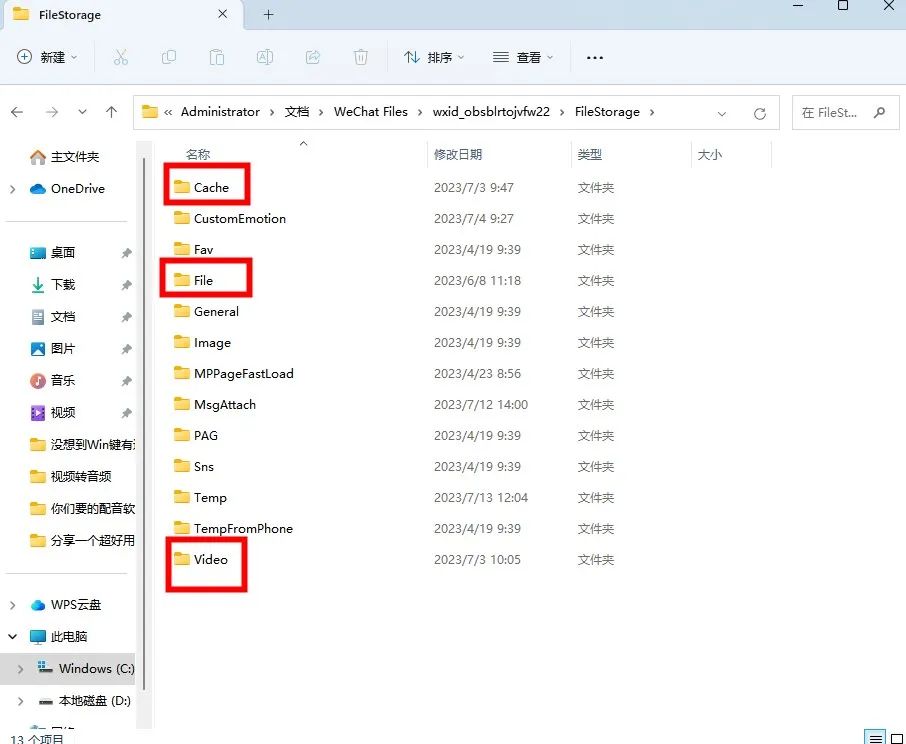Go back using the back arrow

pyautogui.click(x=17, y=112)
